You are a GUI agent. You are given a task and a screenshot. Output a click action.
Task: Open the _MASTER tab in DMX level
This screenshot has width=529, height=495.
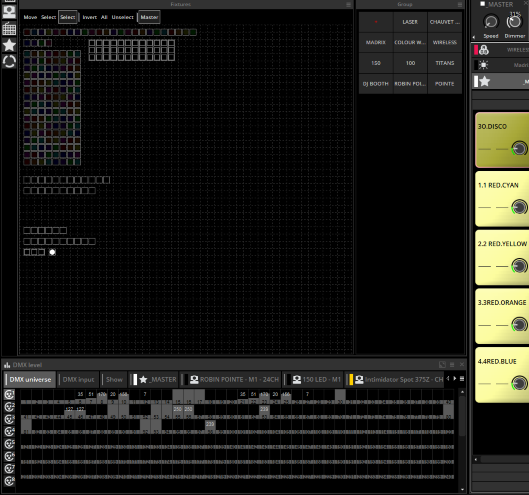tap(154, 380)
